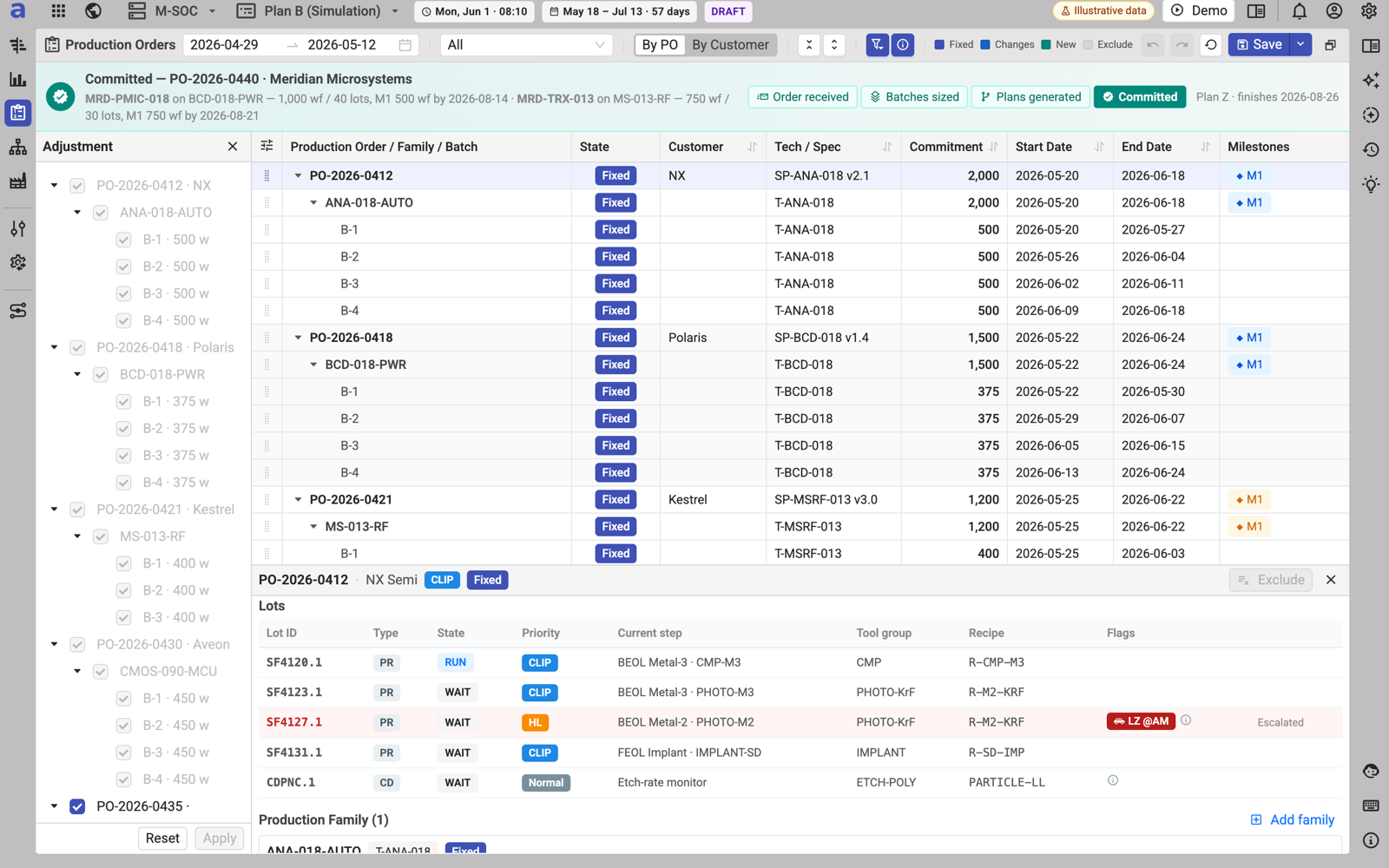The image size is (1389, 868).
Task: Switch to By Customer view
Action: (x=730, y=44)
